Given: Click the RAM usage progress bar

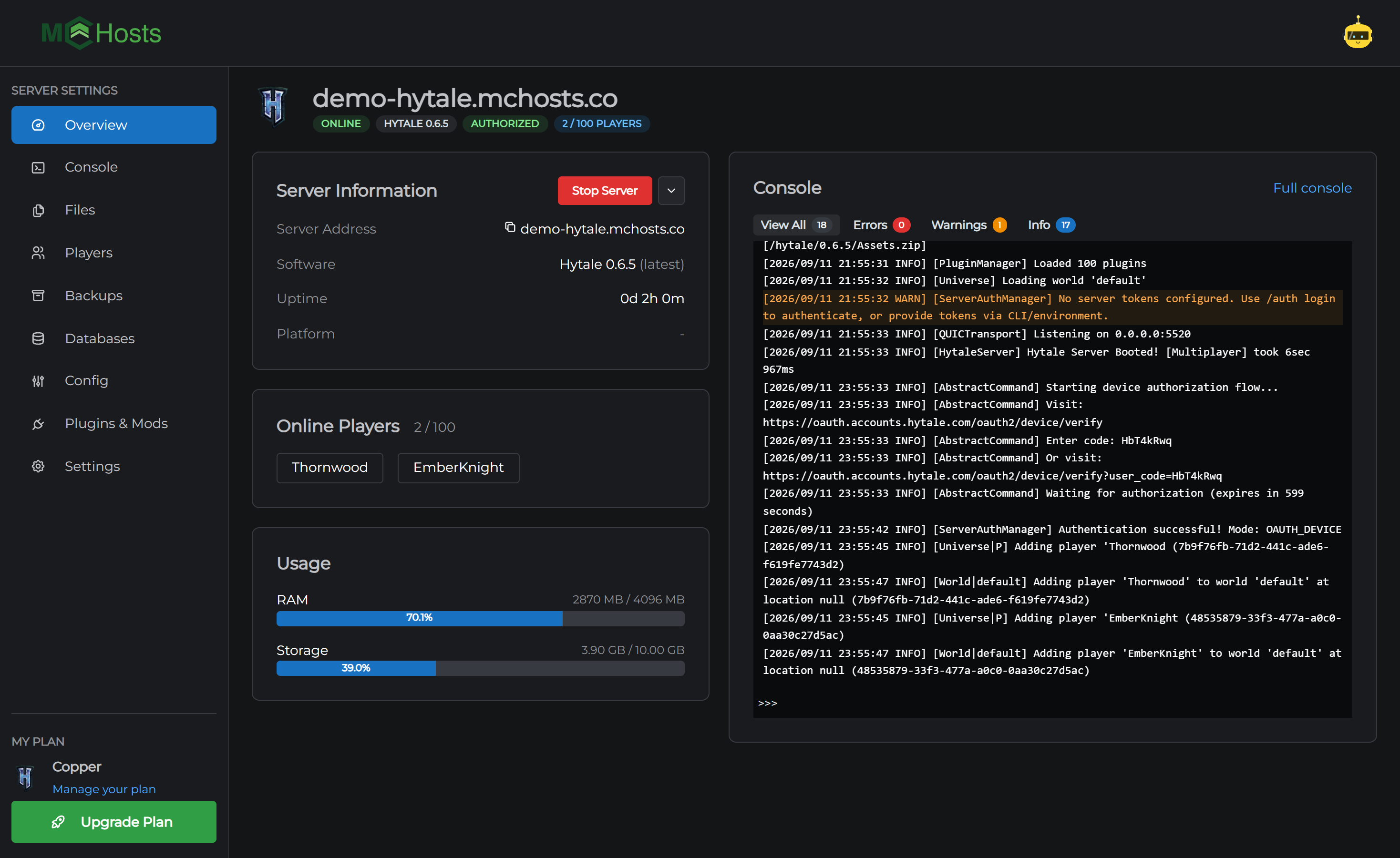Looking at the screenshot, I should tap(480, 618).
